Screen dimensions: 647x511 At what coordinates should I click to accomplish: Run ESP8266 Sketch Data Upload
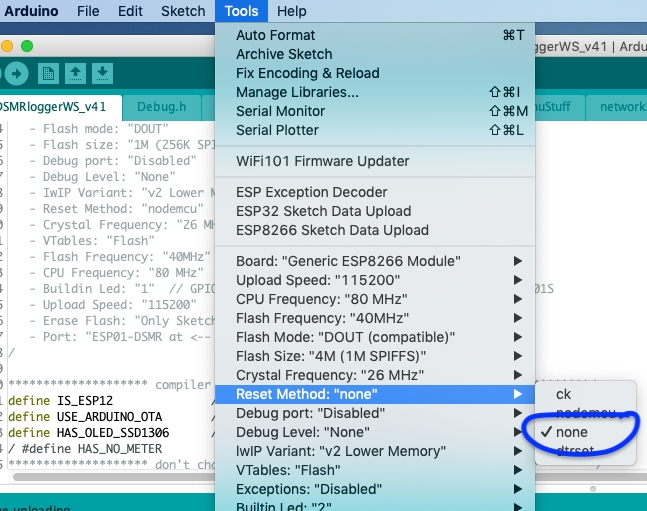(x=332, y=230)
